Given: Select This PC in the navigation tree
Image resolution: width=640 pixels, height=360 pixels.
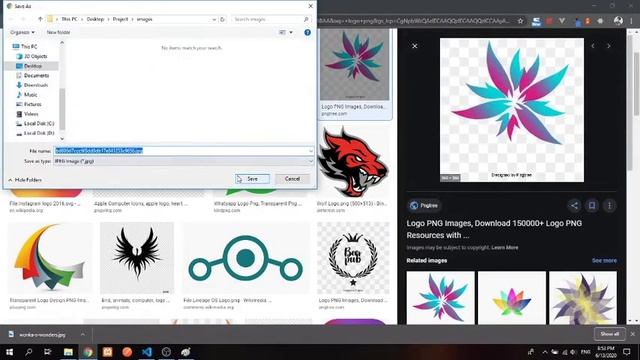Looking at the screenshot, I should point(29,47).
